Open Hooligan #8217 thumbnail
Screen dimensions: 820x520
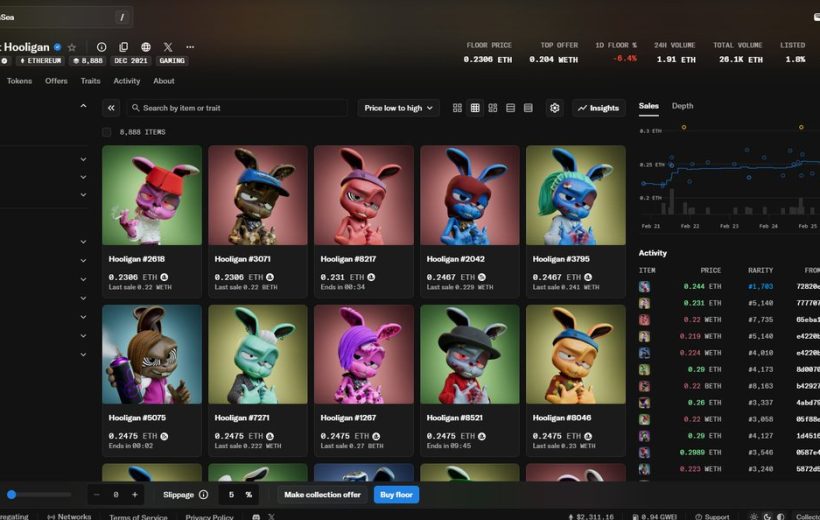364,195
